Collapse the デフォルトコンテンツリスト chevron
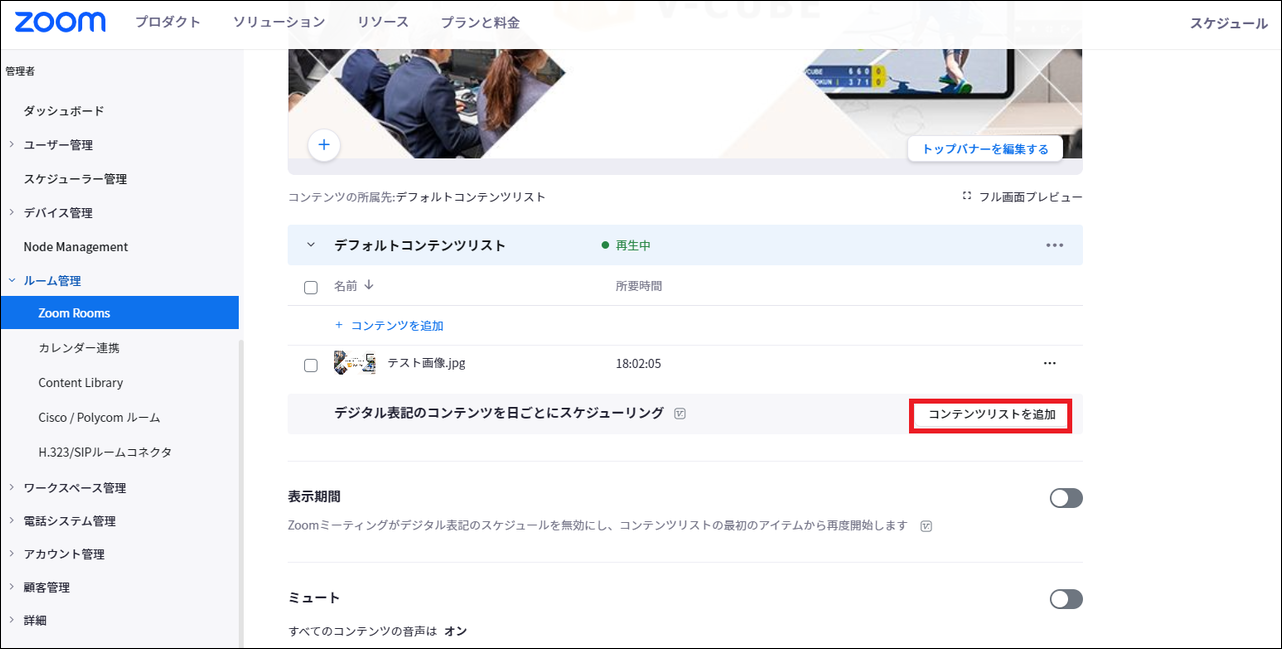 311,245
